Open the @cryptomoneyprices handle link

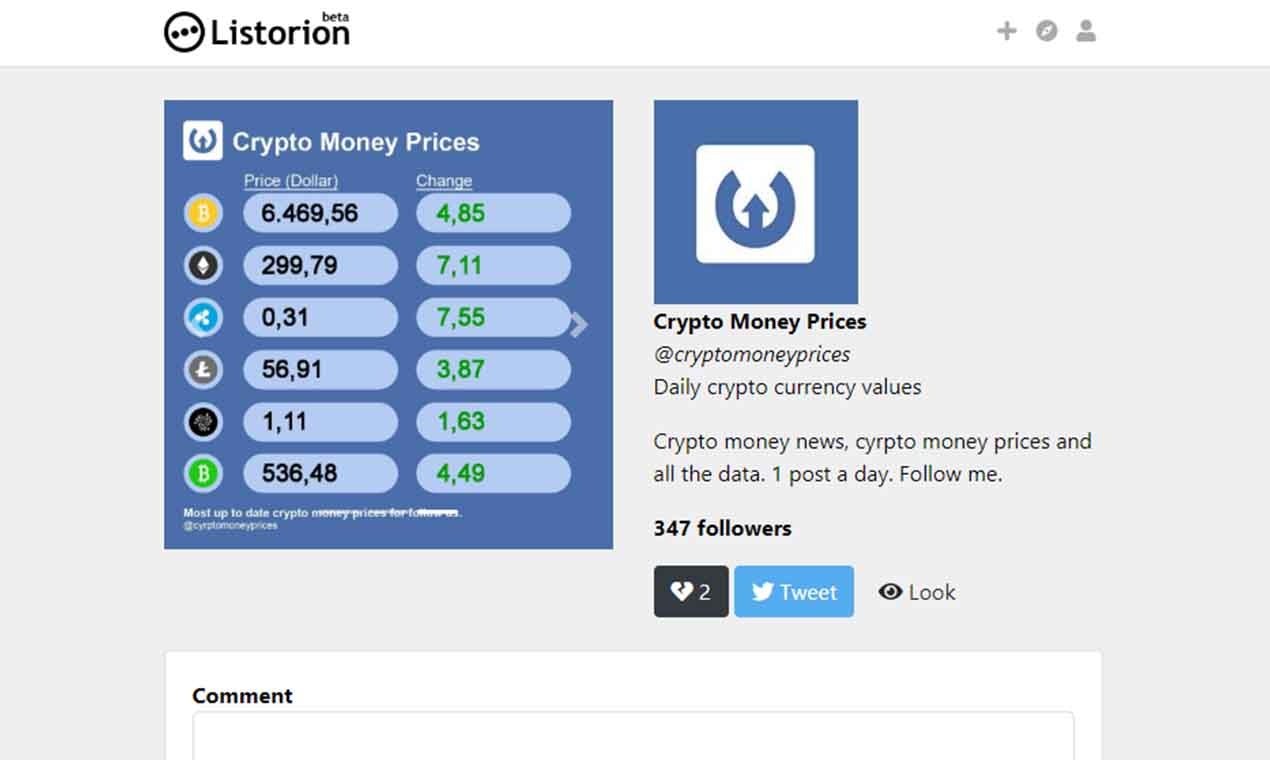click(752, 354)
